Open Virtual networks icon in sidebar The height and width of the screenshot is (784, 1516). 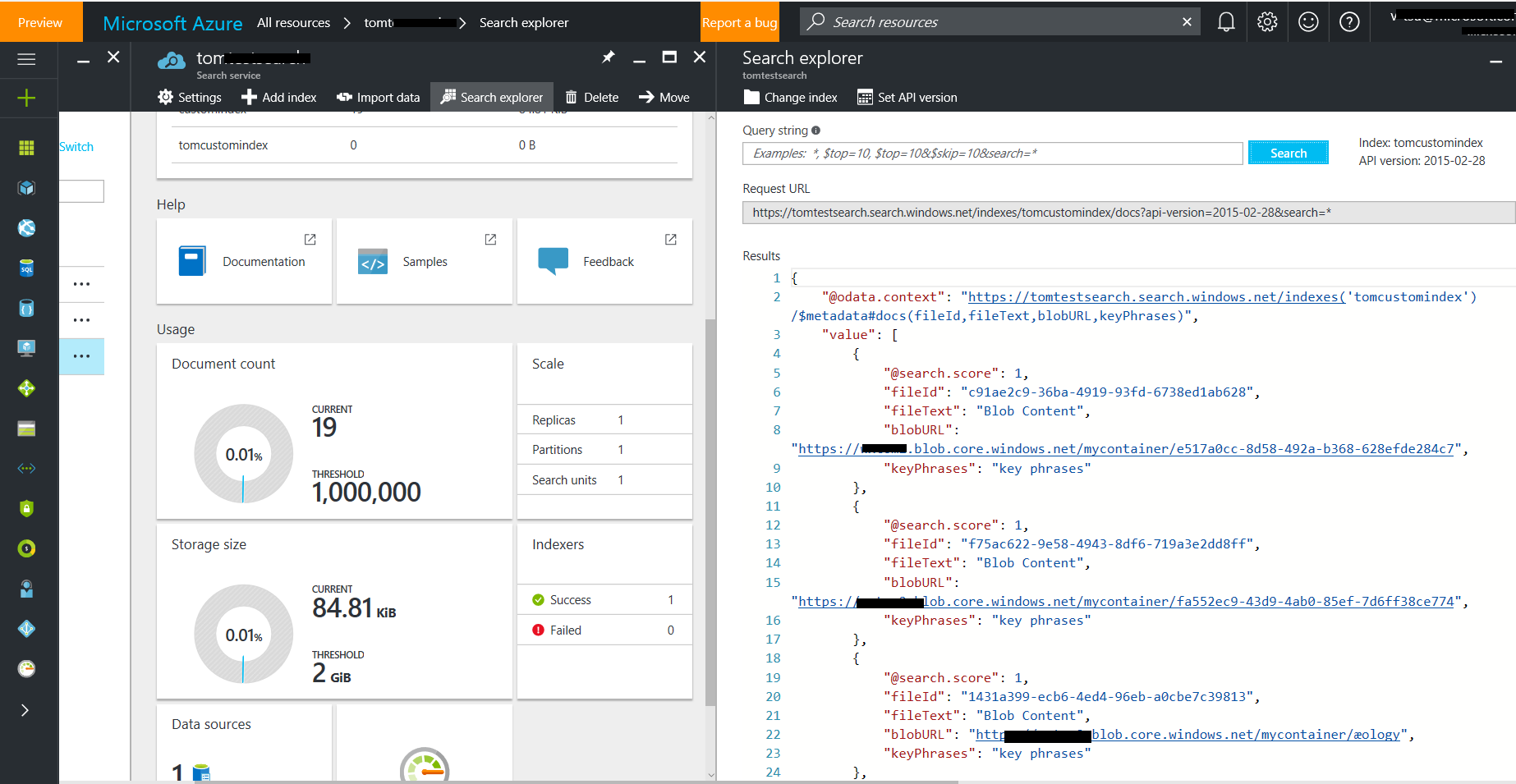26,468
